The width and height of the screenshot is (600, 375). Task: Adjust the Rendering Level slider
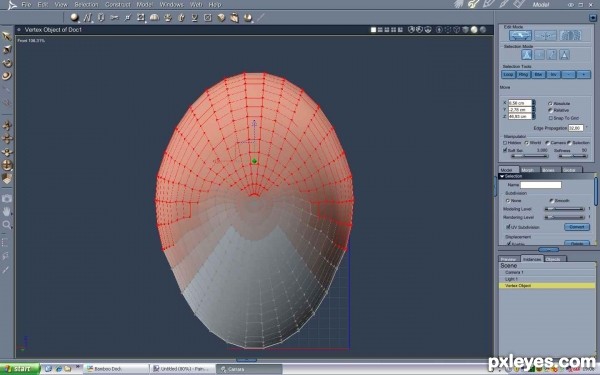(564, 217)
